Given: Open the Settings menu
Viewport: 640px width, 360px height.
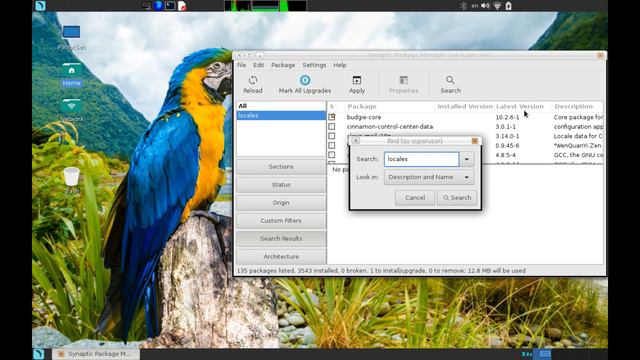Looking at the screenshot, I should click(314, 65).
